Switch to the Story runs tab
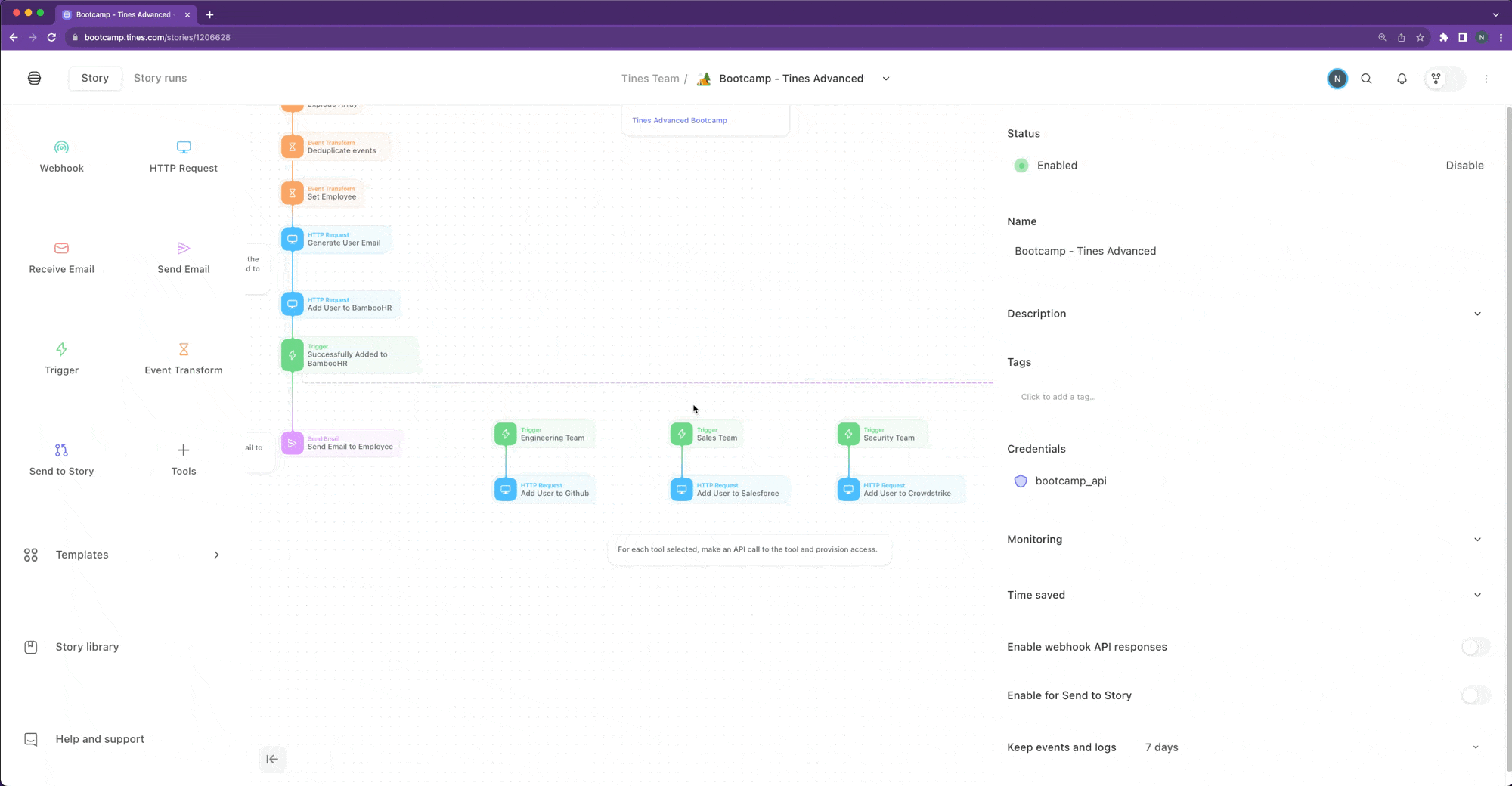 [160, 78]
